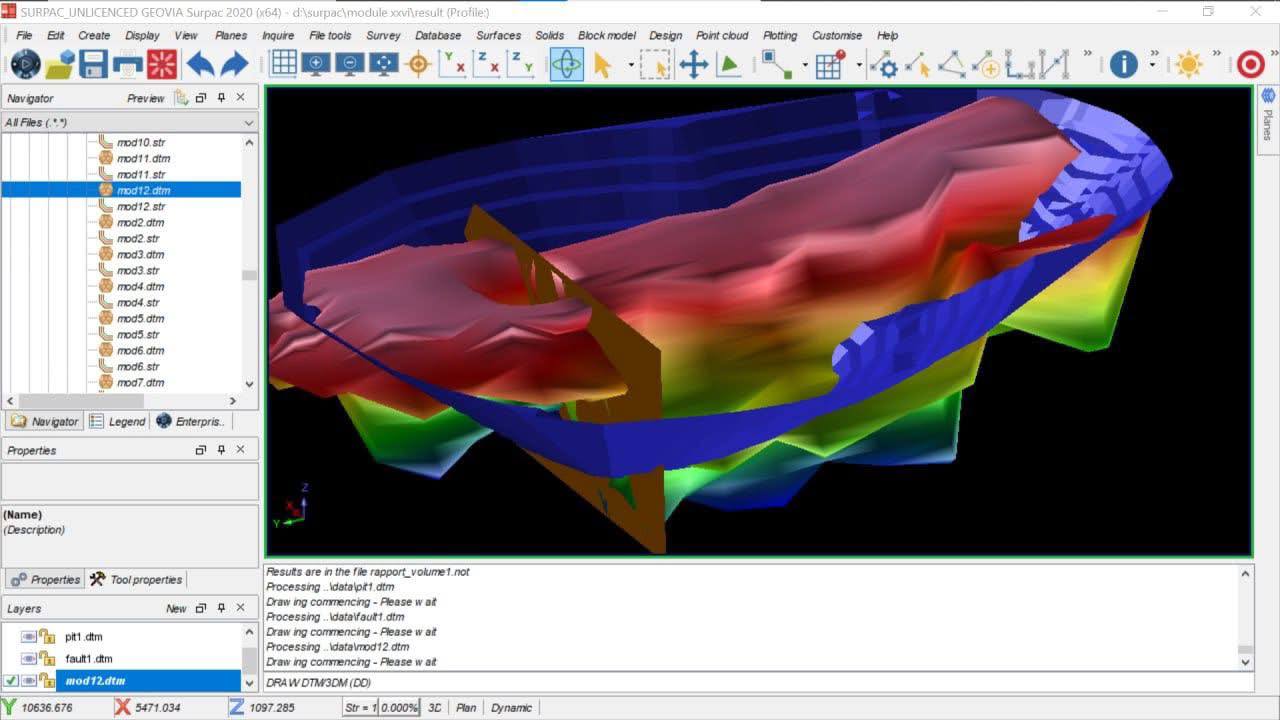The image size is (1280, 720).
Task: Click the New layer button
Action: [x=176, y=608]
